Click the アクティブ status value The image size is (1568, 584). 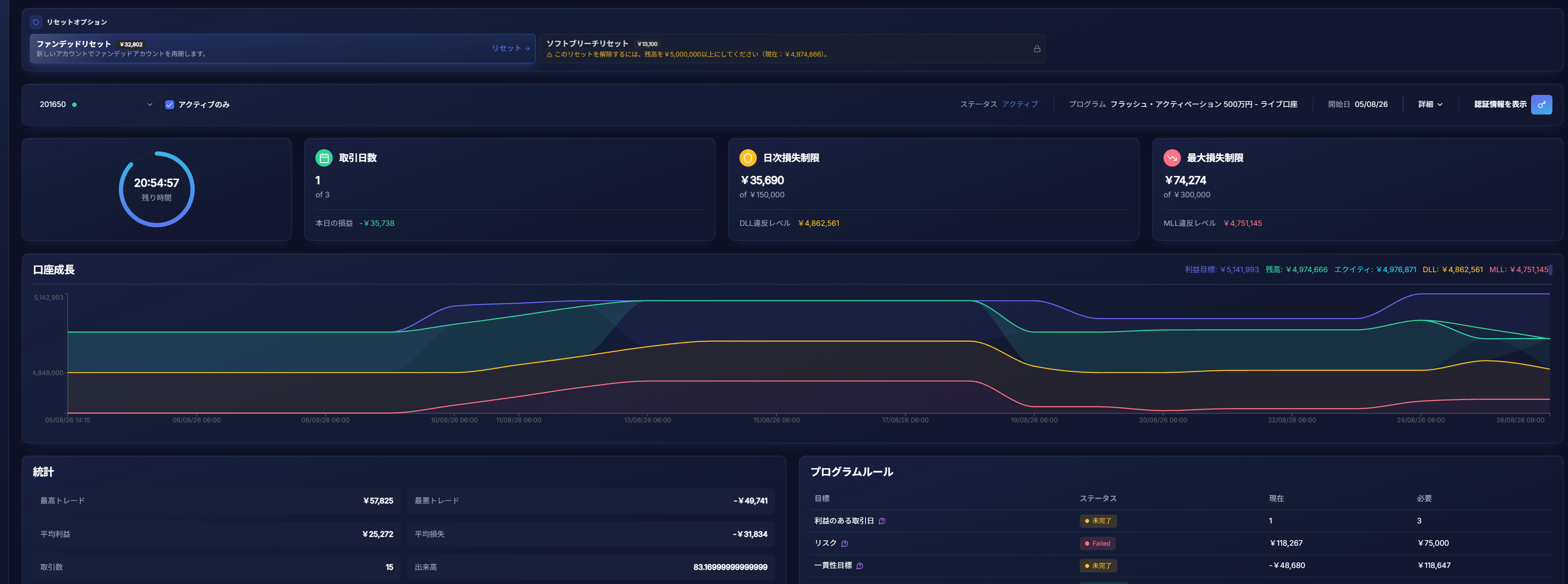pos(1020,104)
